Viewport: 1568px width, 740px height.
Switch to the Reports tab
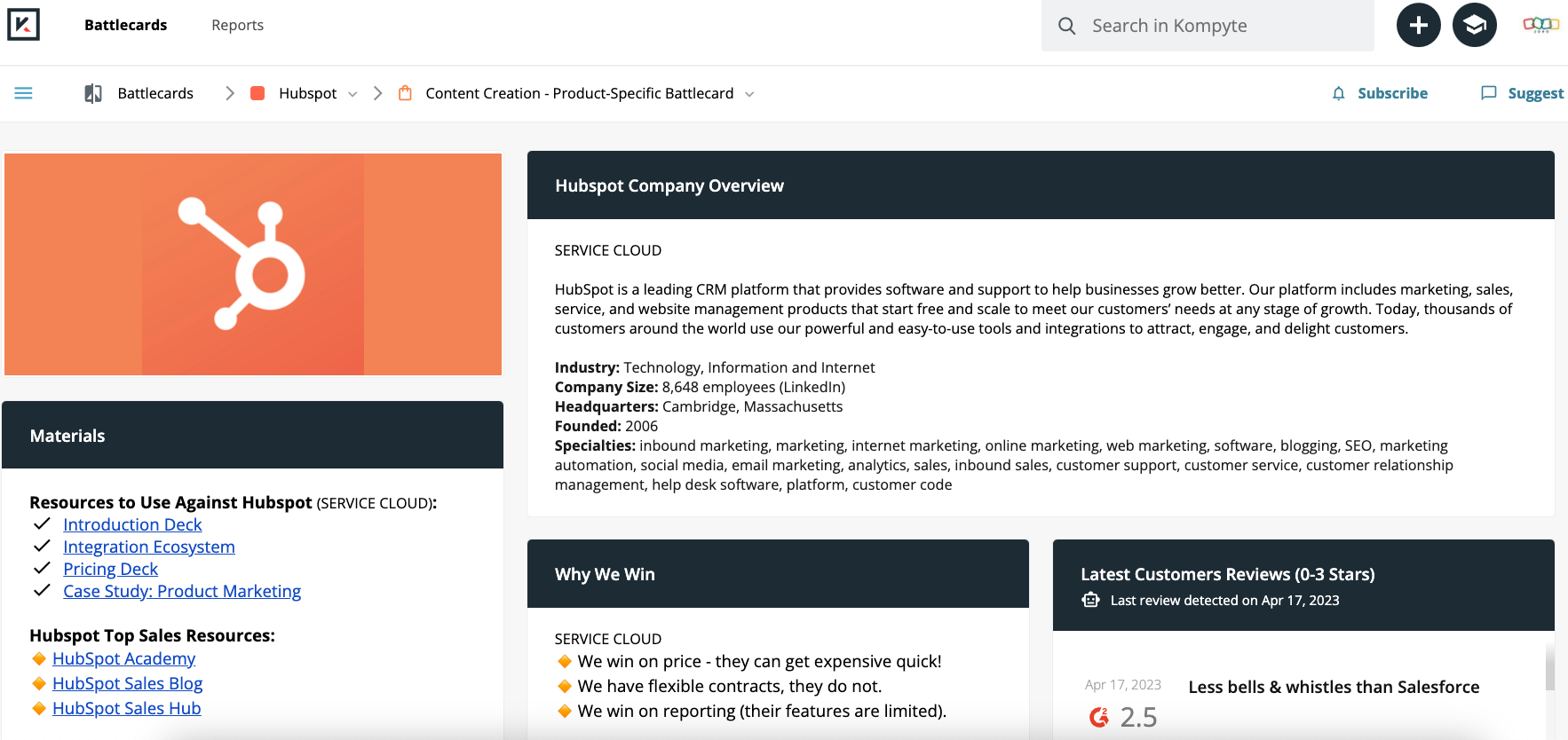click(238, 25)
